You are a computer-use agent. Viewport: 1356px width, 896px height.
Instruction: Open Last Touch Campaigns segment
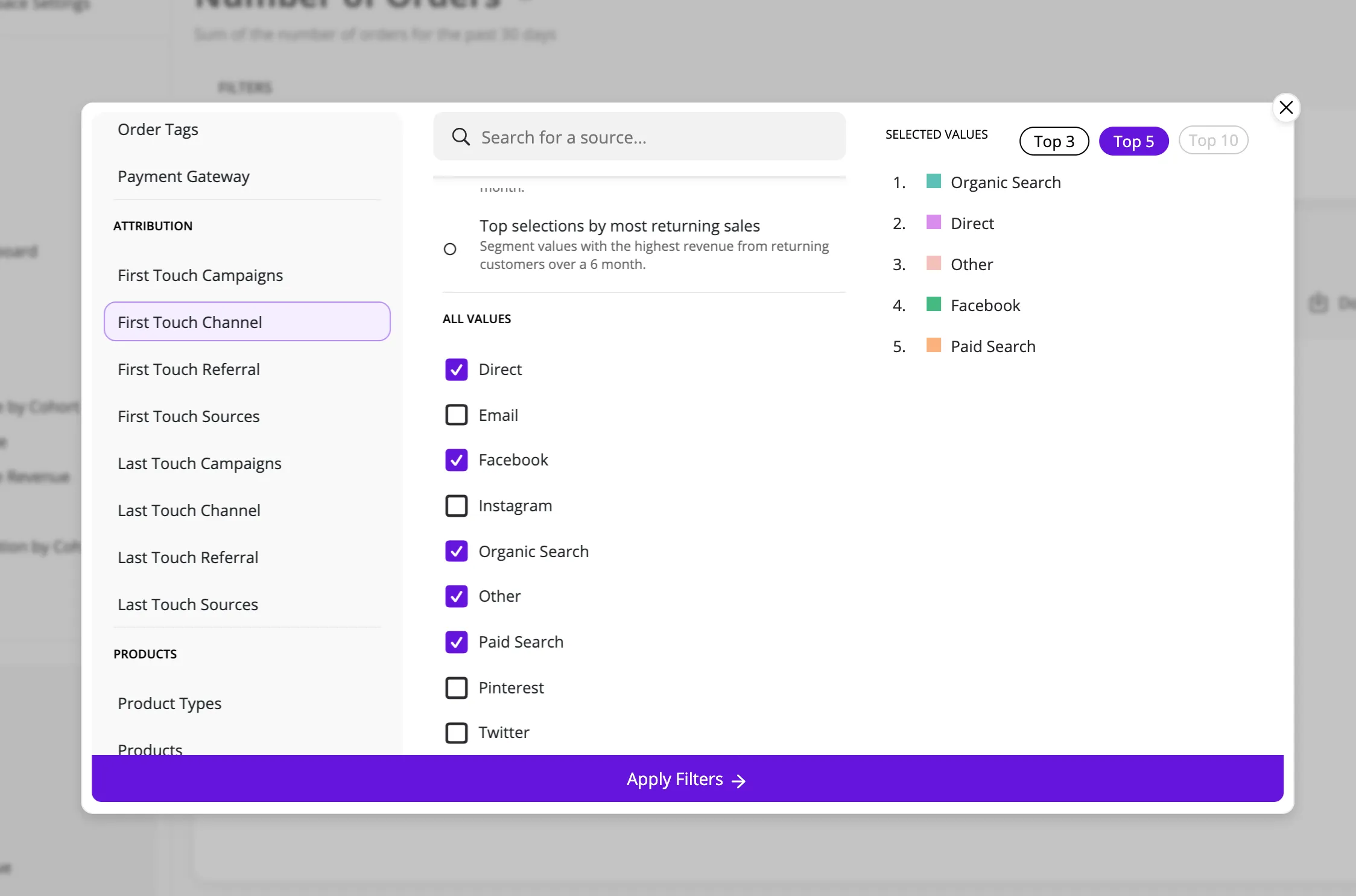pyautogui.click(x=200, y=464)
